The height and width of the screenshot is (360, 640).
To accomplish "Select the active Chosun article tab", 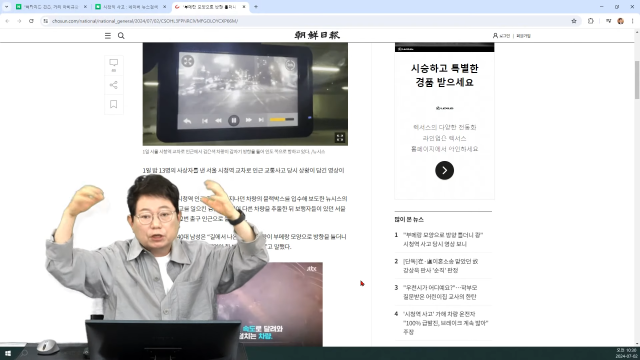I will [x=210, y=7].
